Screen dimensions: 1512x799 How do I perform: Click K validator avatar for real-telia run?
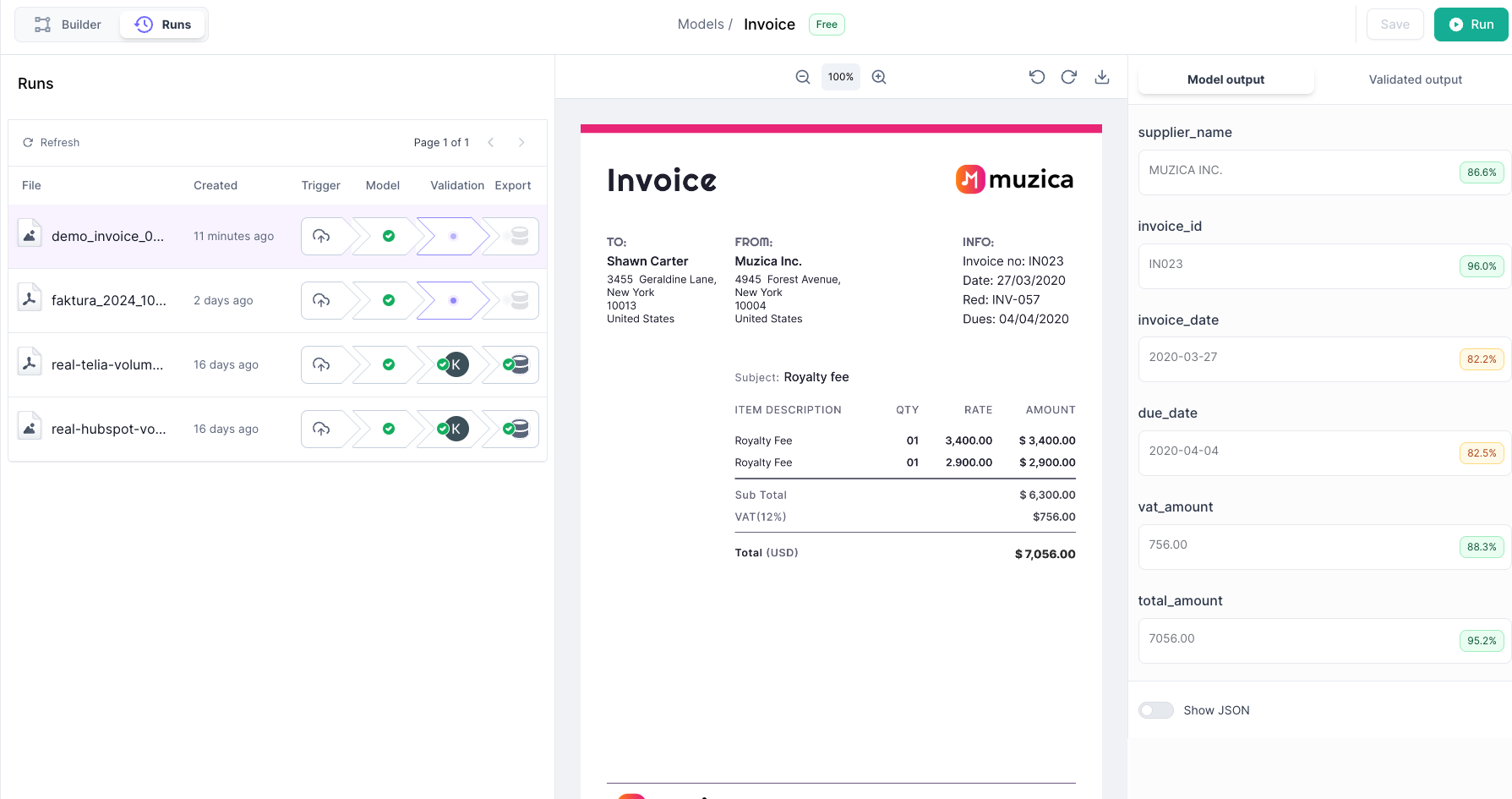click(456, 365)
